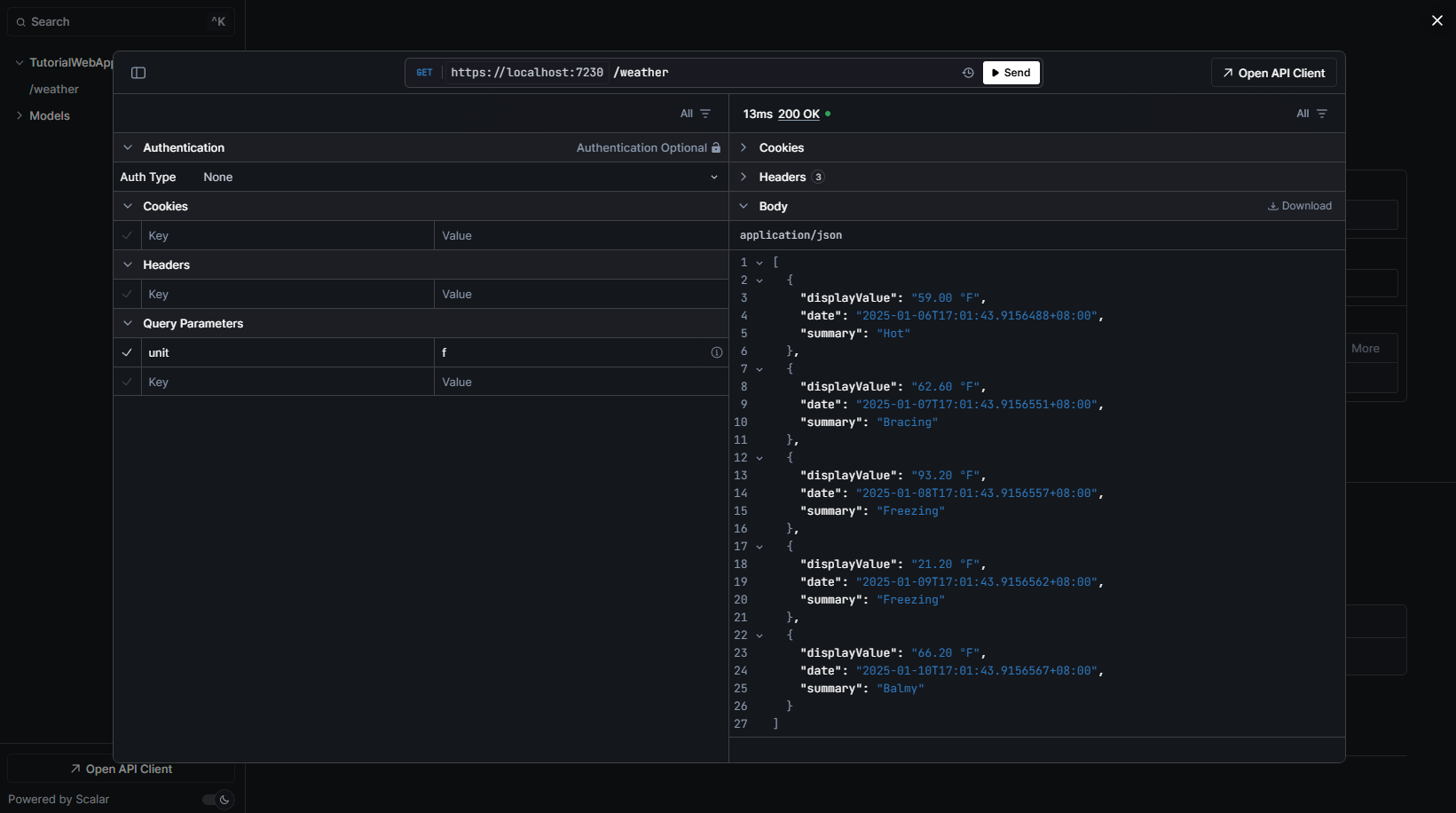The width and height of the screenshot is (1456, 813).
Task: Click the Send button
Action: [x=1011, y=73]
